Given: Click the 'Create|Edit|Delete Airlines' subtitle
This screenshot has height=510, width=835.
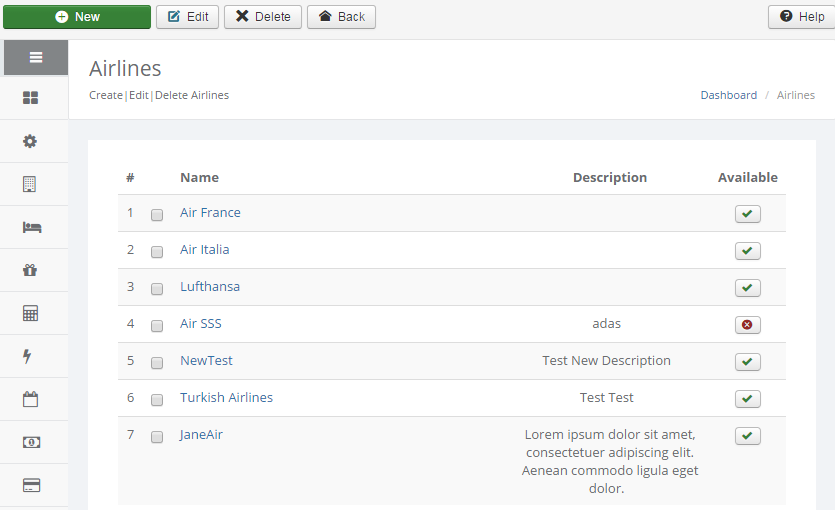Looking at the screenshot, I should pyautogui.click(x=159, y=95).
